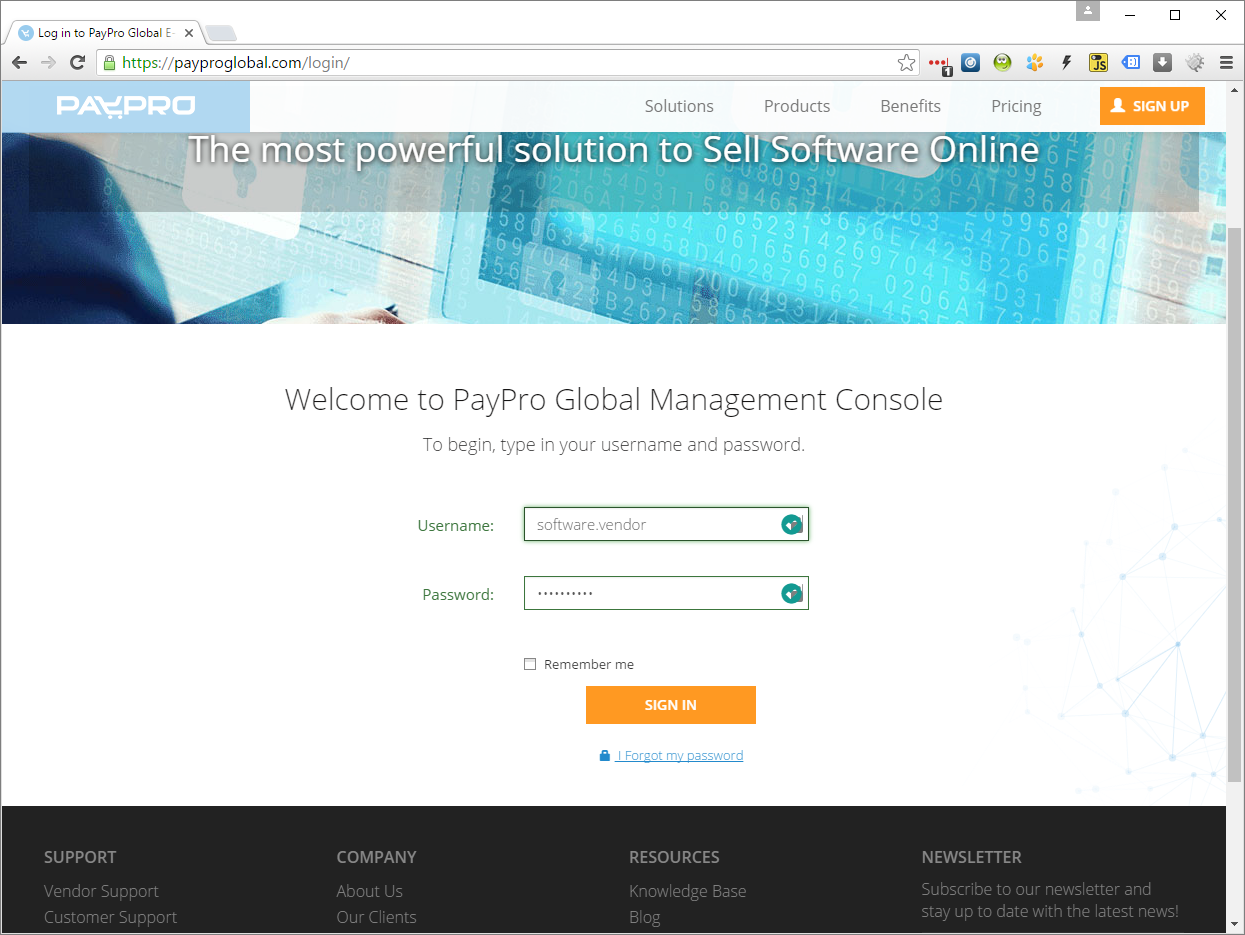
Task: Click the Chrome user profile icon
Action: tap(1088, 11)
